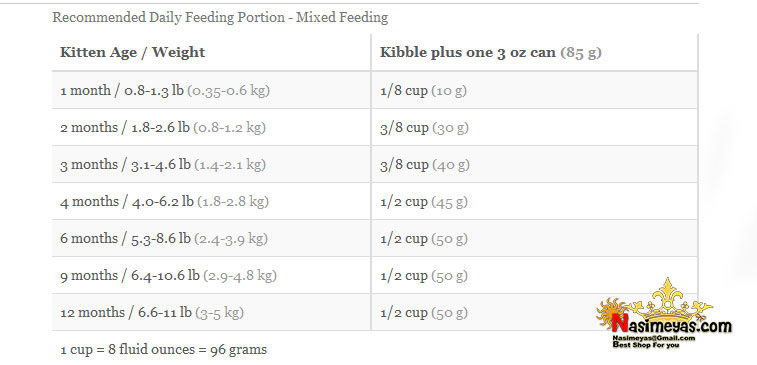Image resolution: width=757 pixels, height=365 pixels.
Task: Click the 12 months / 6.6-11 lb cell
Action: point(211,312)
